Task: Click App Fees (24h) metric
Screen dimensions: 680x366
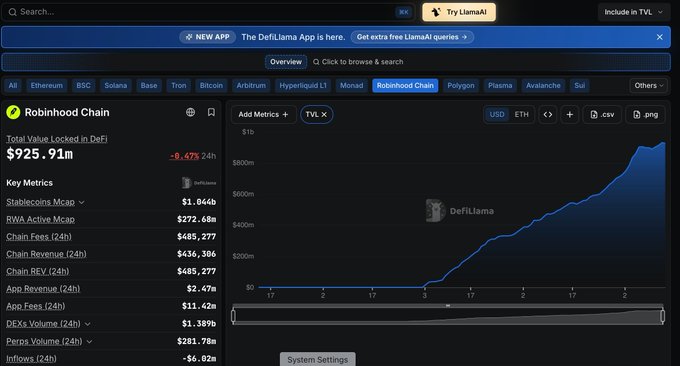Action: click(36, 306)
